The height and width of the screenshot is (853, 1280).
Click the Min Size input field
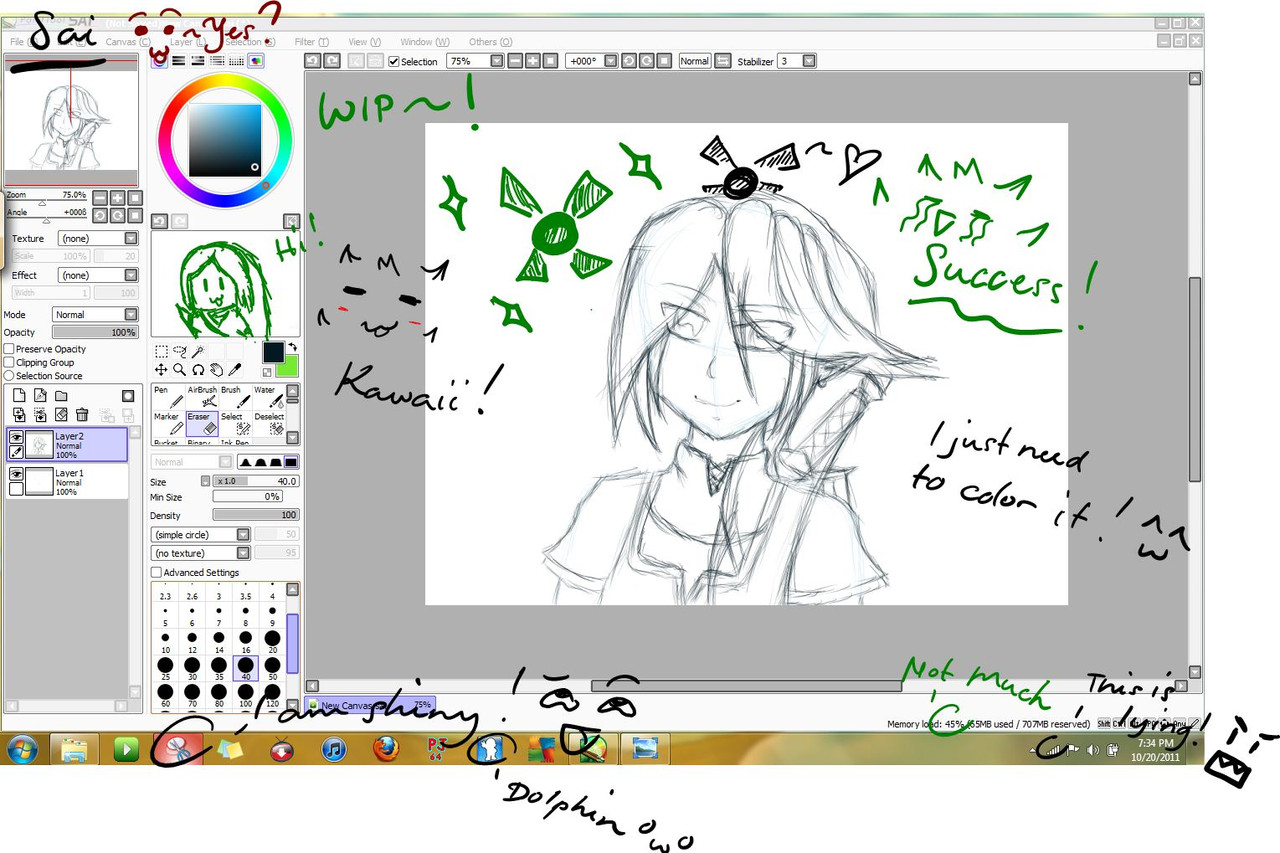(x=248, y=497)
